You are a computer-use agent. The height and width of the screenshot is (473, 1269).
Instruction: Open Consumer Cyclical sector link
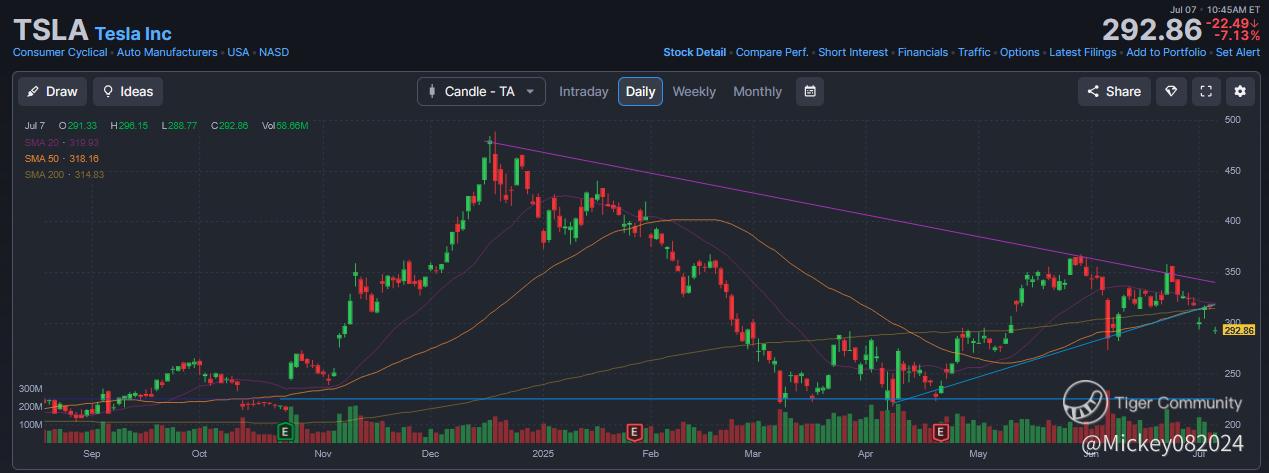(60, 52)
